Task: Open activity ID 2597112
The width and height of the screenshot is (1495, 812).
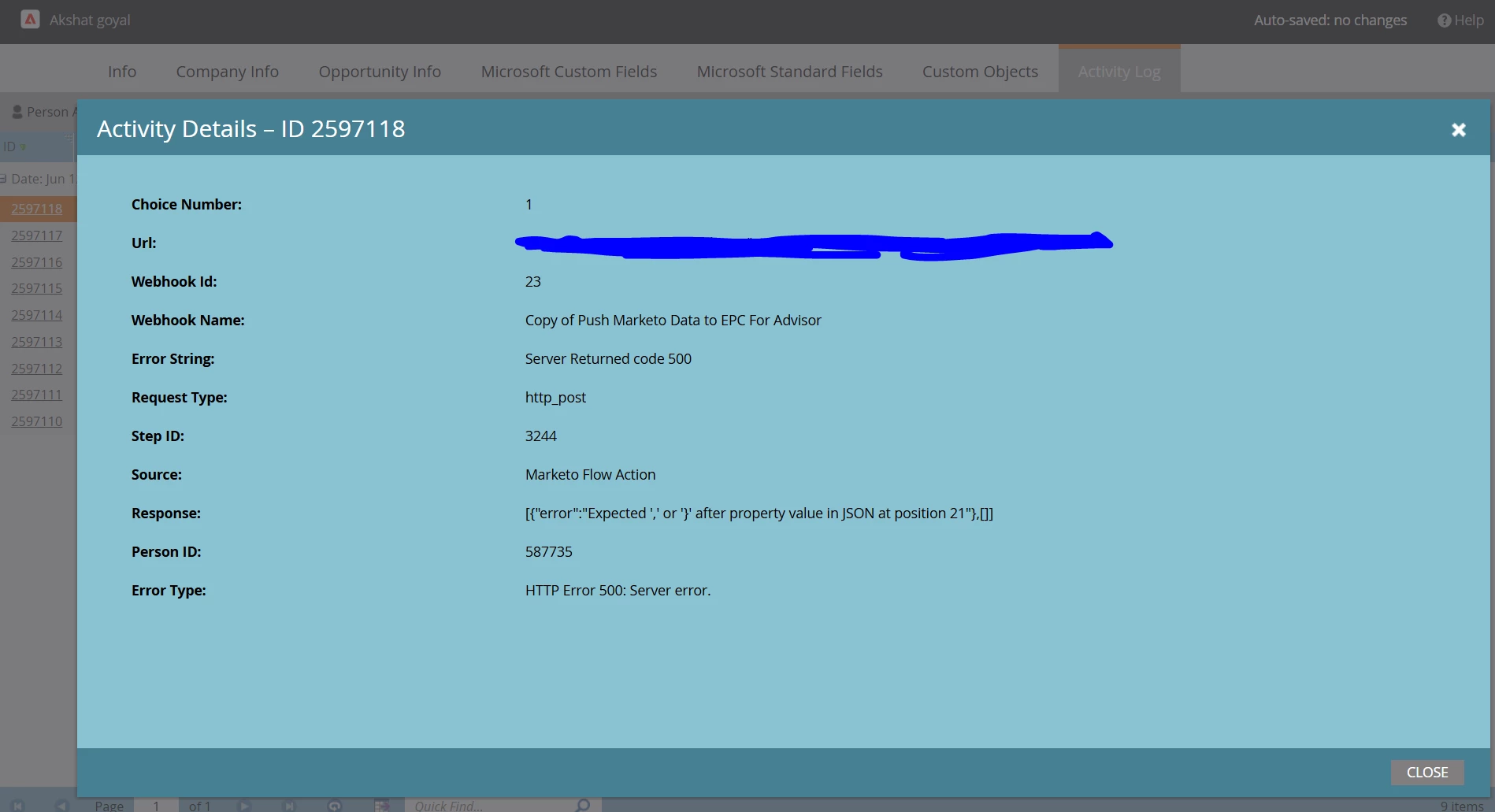Action: tap(37, 369)
